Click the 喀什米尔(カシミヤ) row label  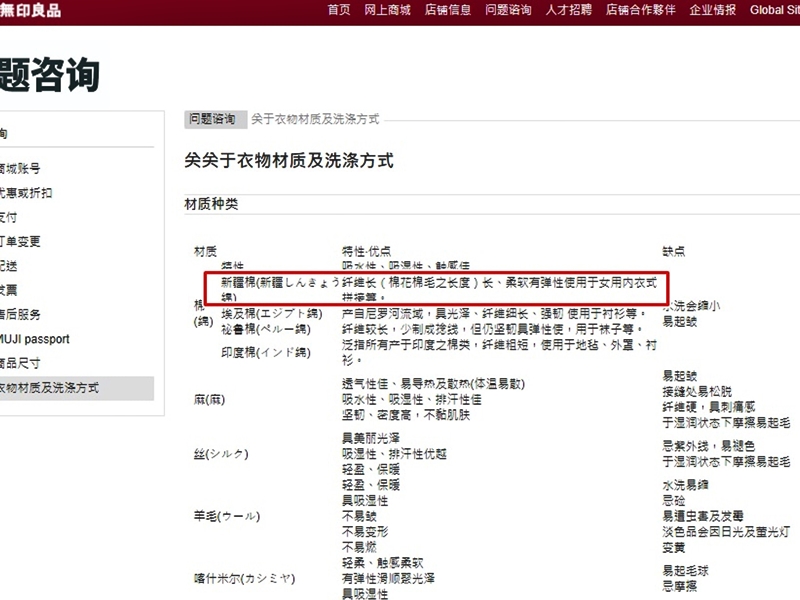coord(244,579)
